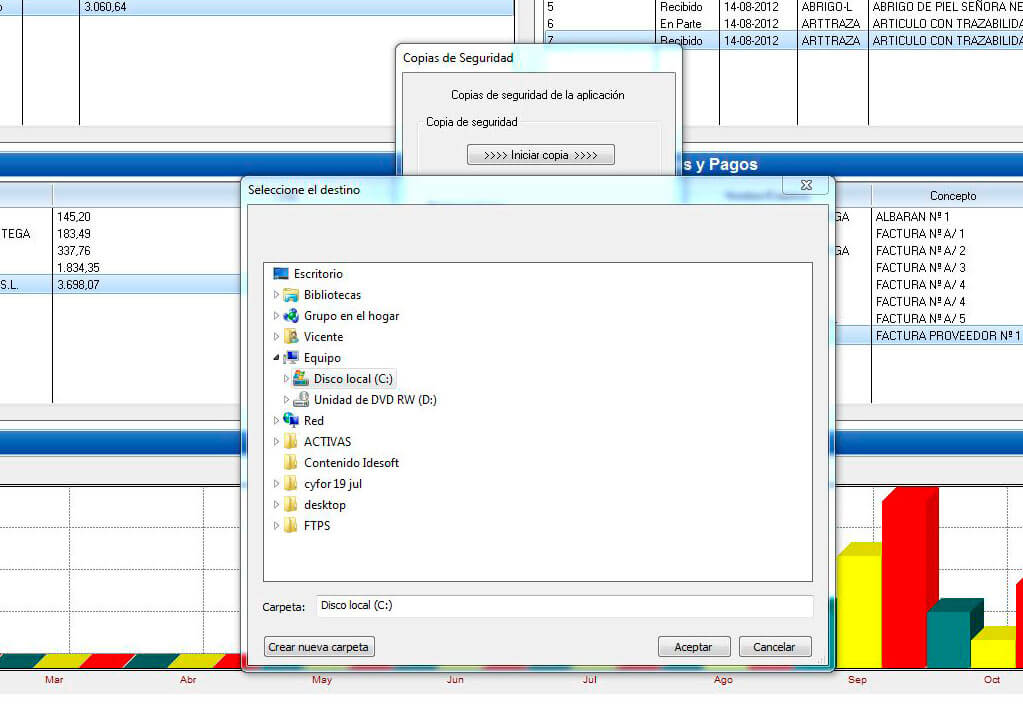Select the desktop folder in tree

(324, 505)
